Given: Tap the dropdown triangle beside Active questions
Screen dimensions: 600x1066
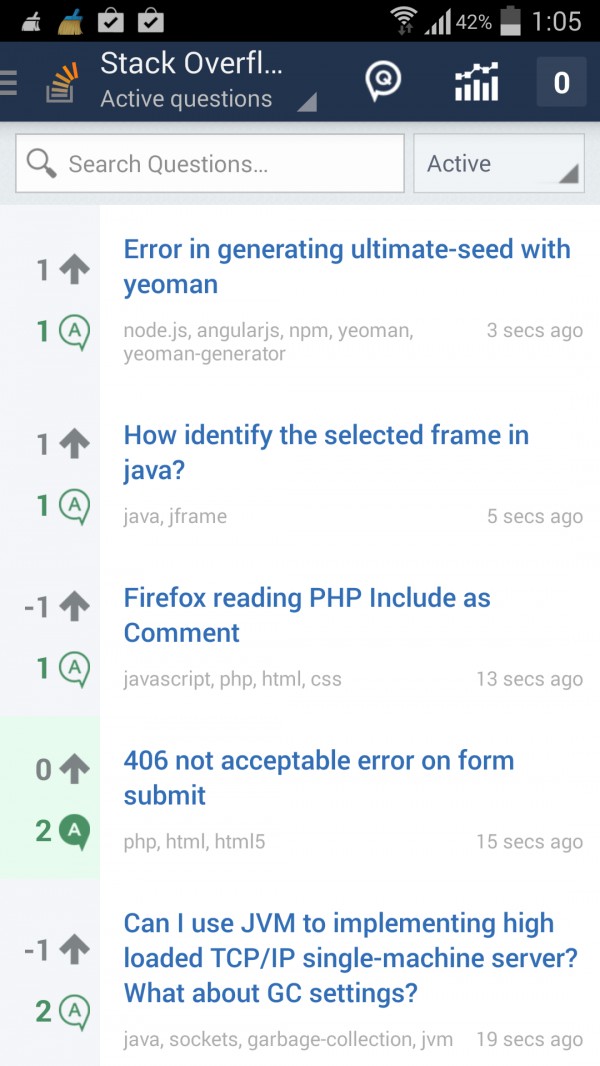Looking at the screenshot, I should (x=308, y=101).
